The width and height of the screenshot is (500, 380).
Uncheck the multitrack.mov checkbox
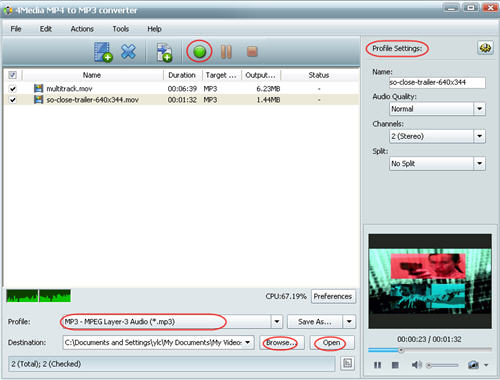[13, 89]
